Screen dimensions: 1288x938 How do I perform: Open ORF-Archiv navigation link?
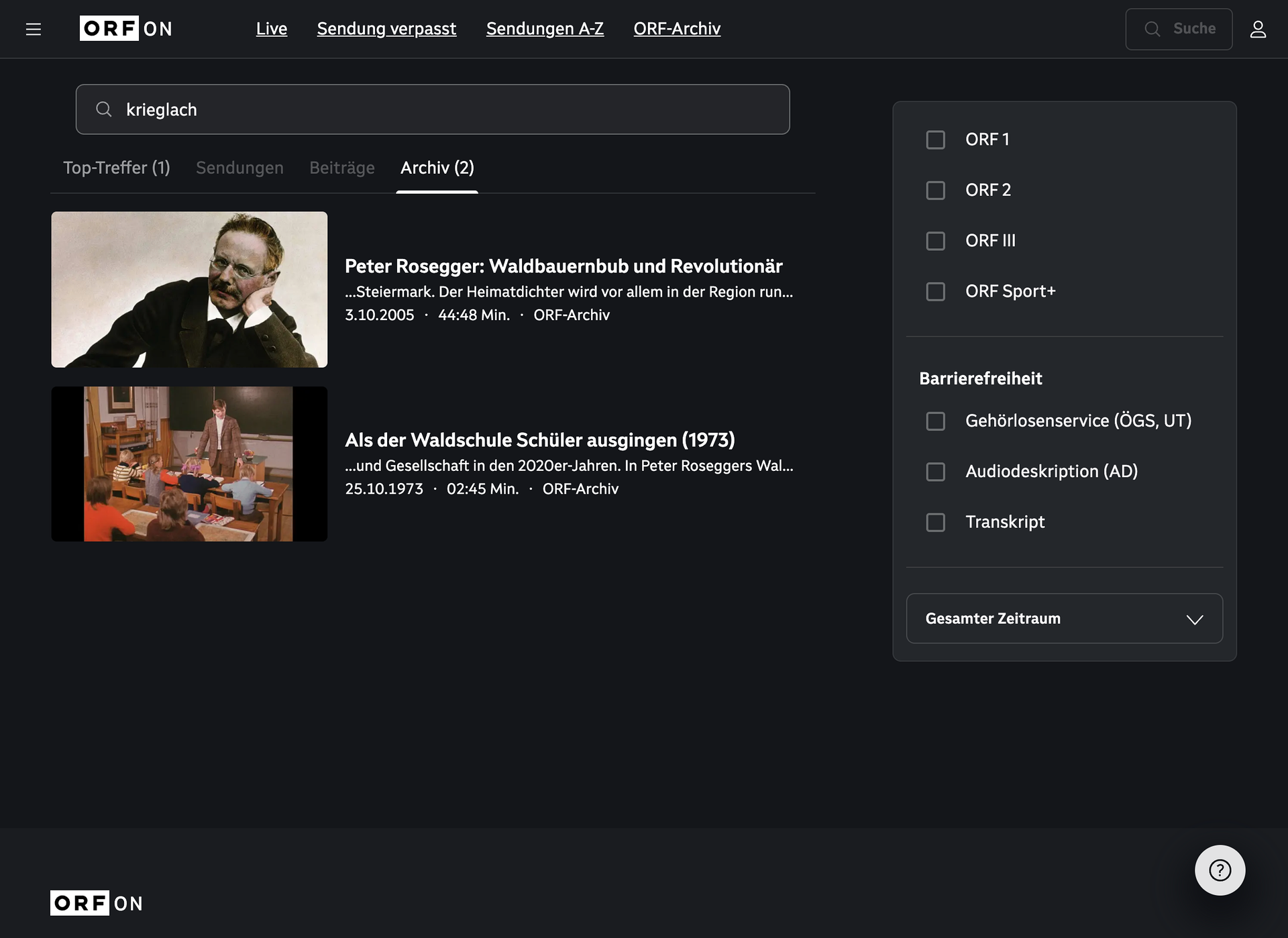(x=677, y=29)
